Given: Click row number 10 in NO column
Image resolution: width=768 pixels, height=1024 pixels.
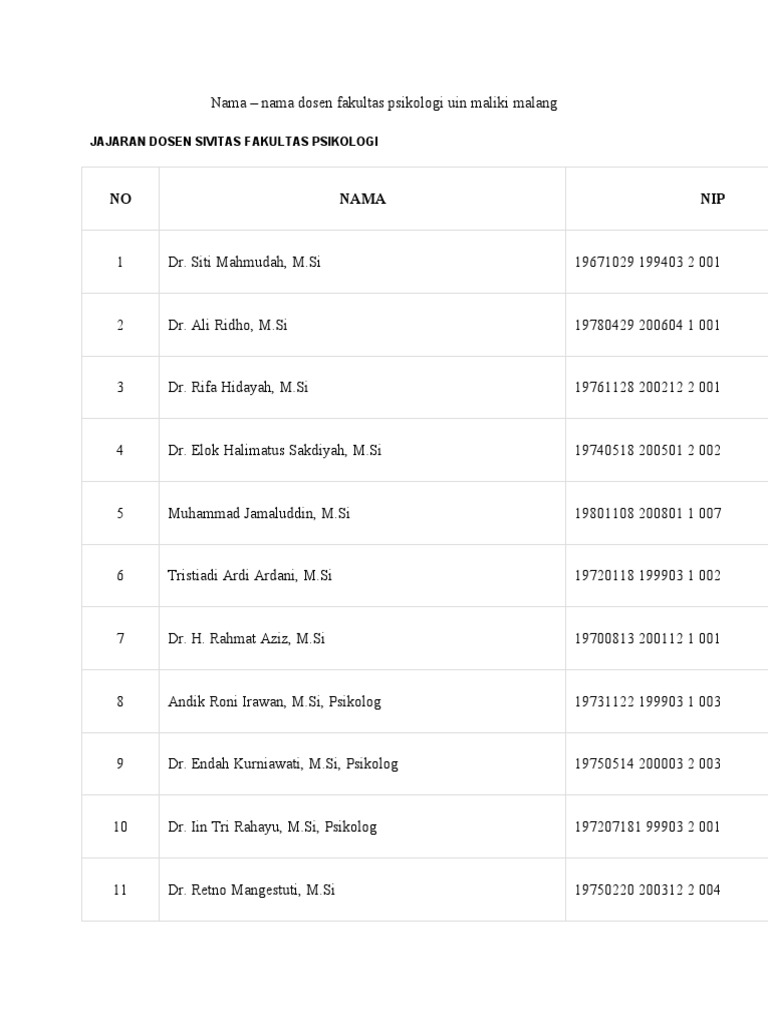Looking at the screenshot, I should point(120,827).
